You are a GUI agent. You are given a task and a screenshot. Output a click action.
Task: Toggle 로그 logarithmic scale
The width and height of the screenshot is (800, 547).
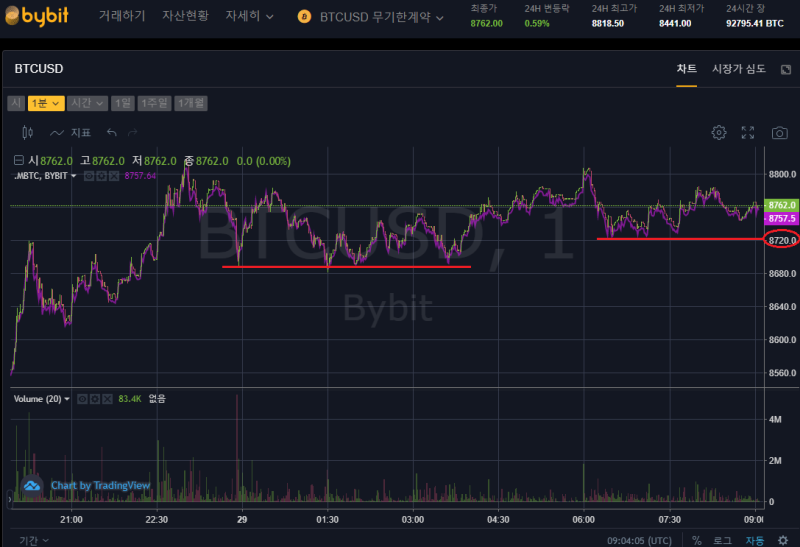(722, 540)
